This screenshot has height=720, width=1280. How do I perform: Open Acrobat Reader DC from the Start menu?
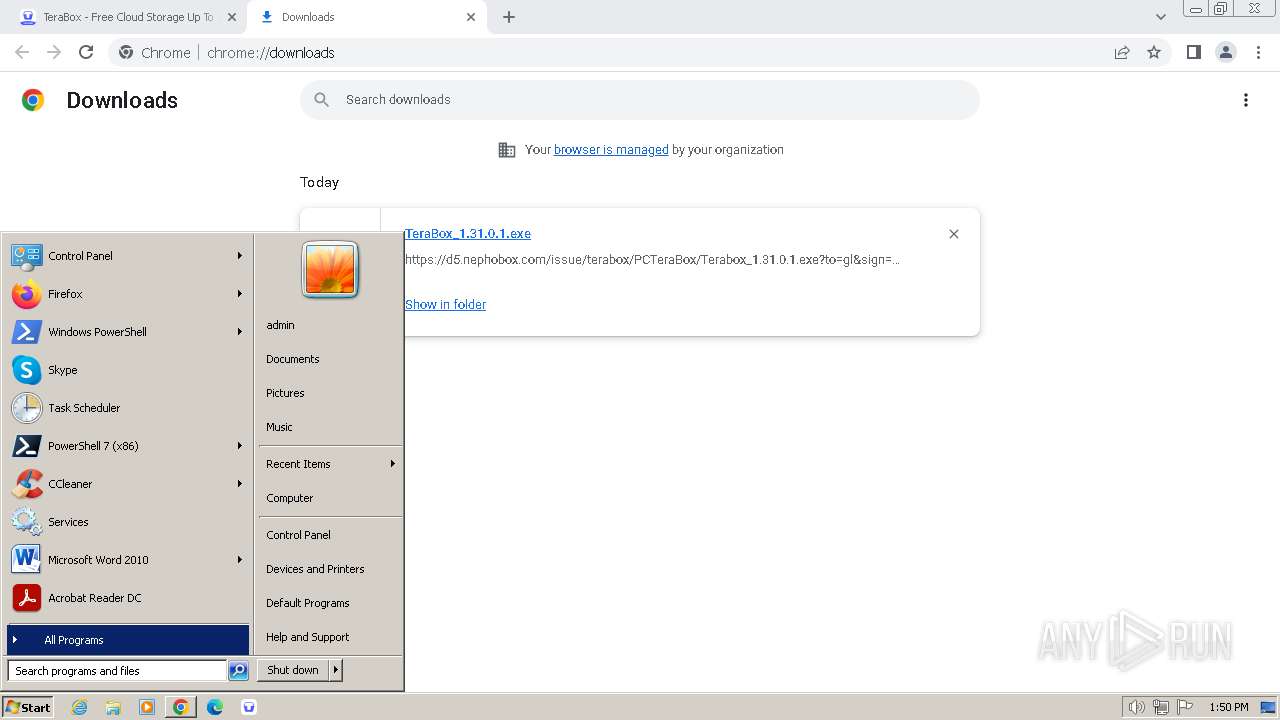(127, 598)
